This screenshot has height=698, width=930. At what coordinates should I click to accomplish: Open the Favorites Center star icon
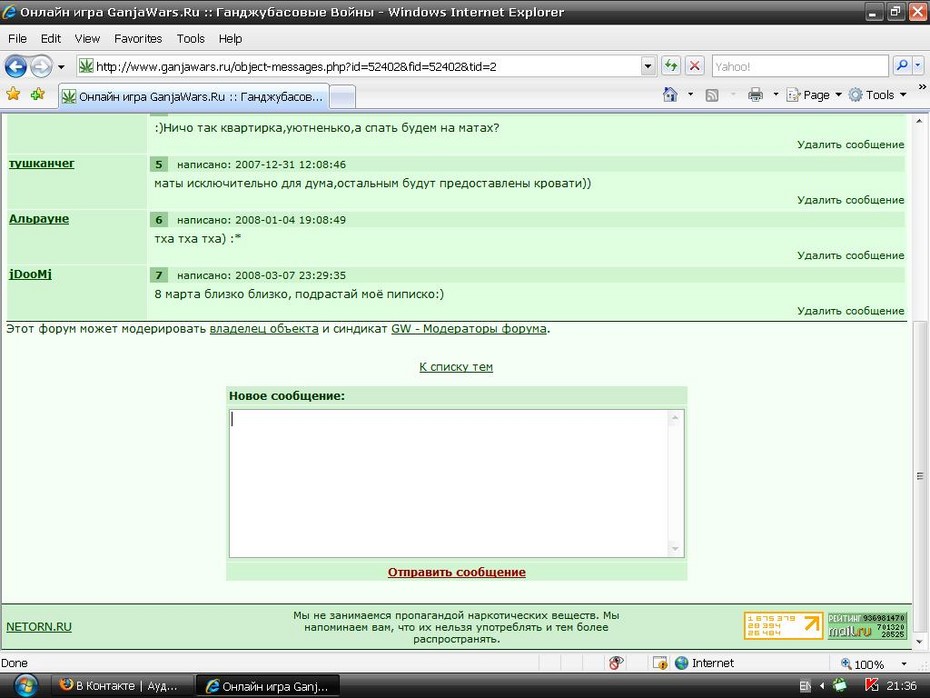coord(13,94)
